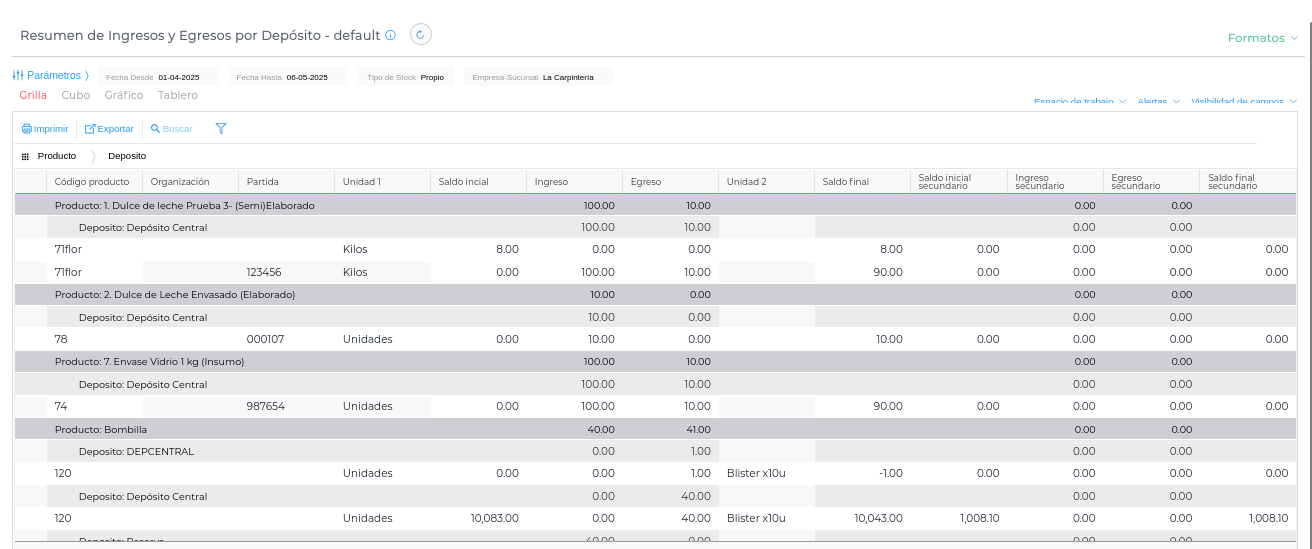1312x549 pixels.
Task: Switch to the Gráfico tab
Action: click(x=124, y=96)
